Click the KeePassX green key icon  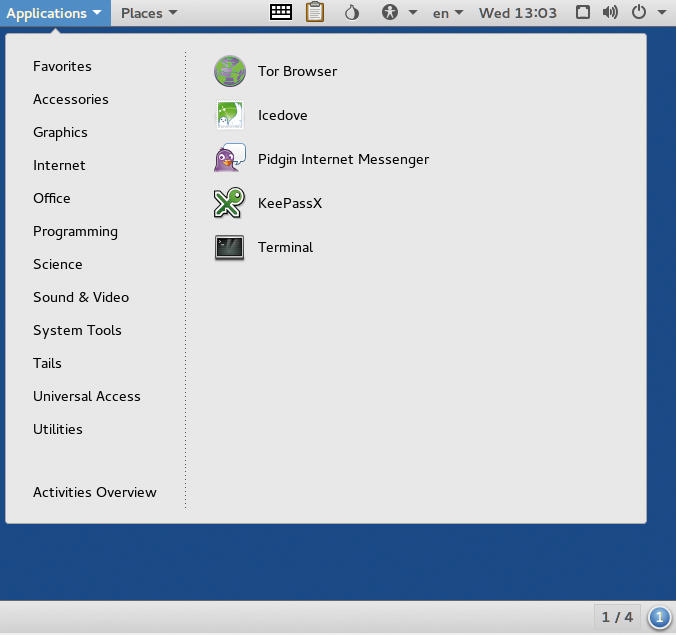(229, 203)
